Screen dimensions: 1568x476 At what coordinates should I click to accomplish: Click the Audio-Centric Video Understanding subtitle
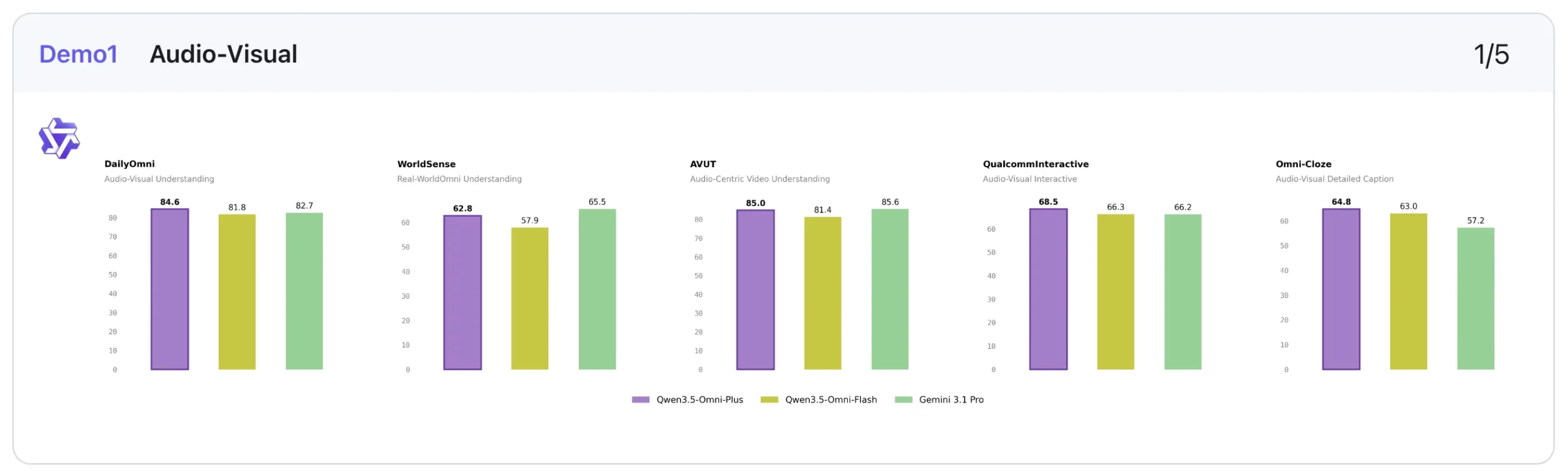(759, 179)
